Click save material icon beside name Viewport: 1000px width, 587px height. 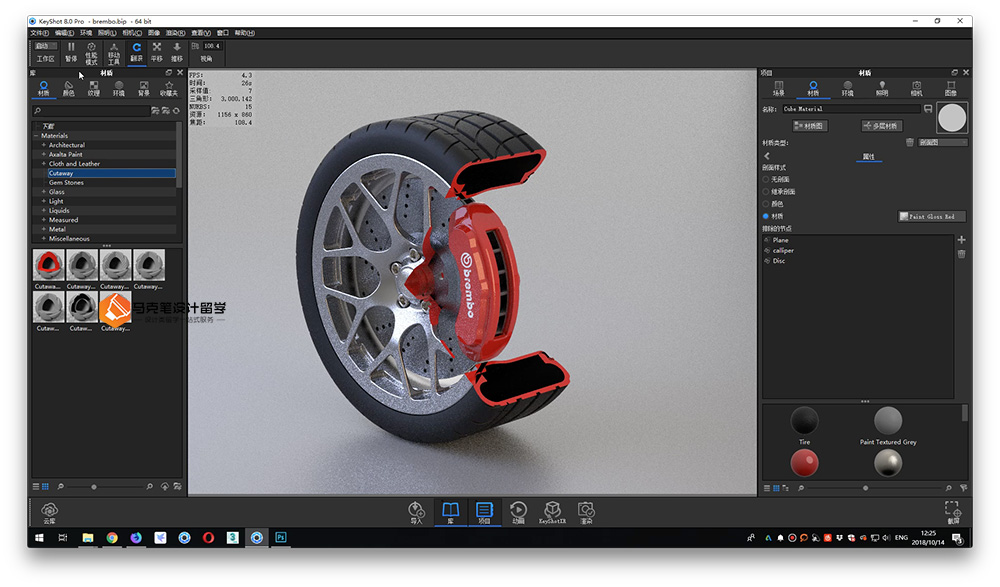(x=928, y=109)
